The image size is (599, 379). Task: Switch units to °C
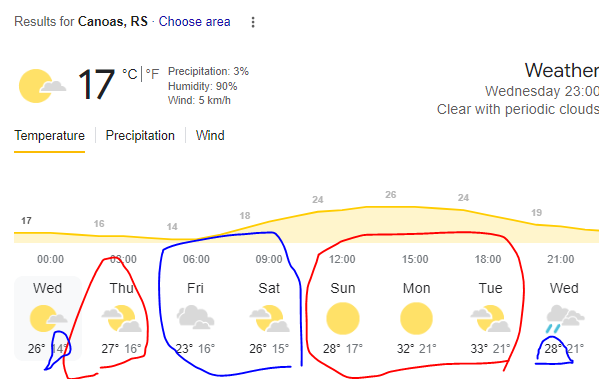tap(130, 74)
